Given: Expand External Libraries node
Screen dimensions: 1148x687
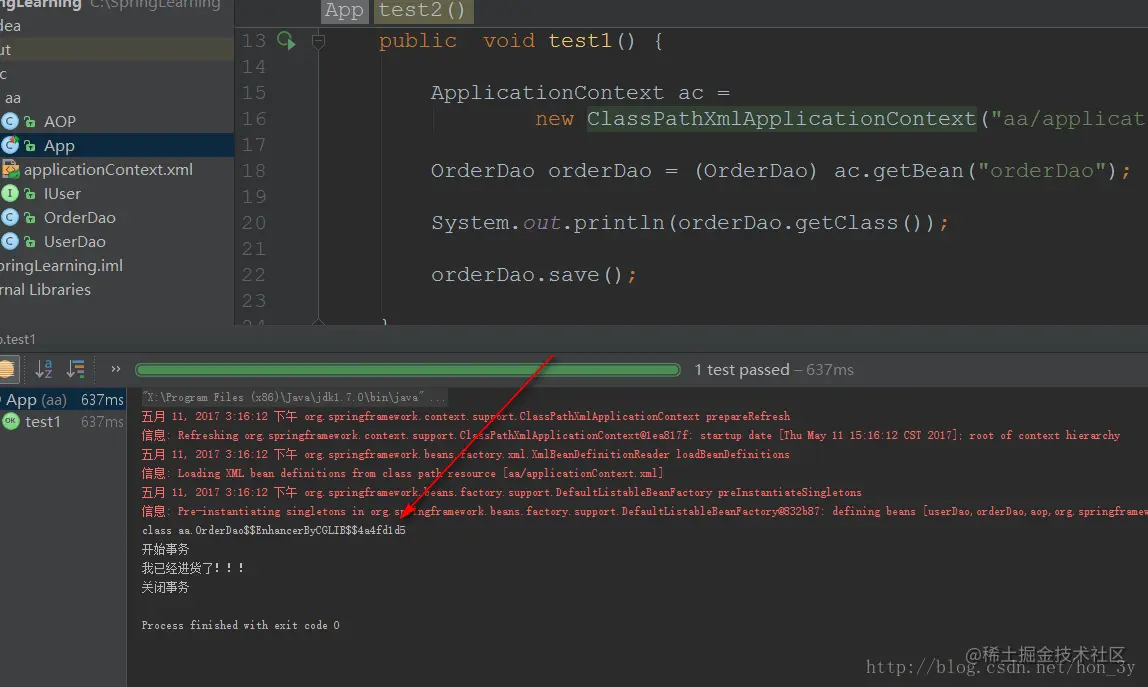Looking at the screenshot, I should point(45,290).
